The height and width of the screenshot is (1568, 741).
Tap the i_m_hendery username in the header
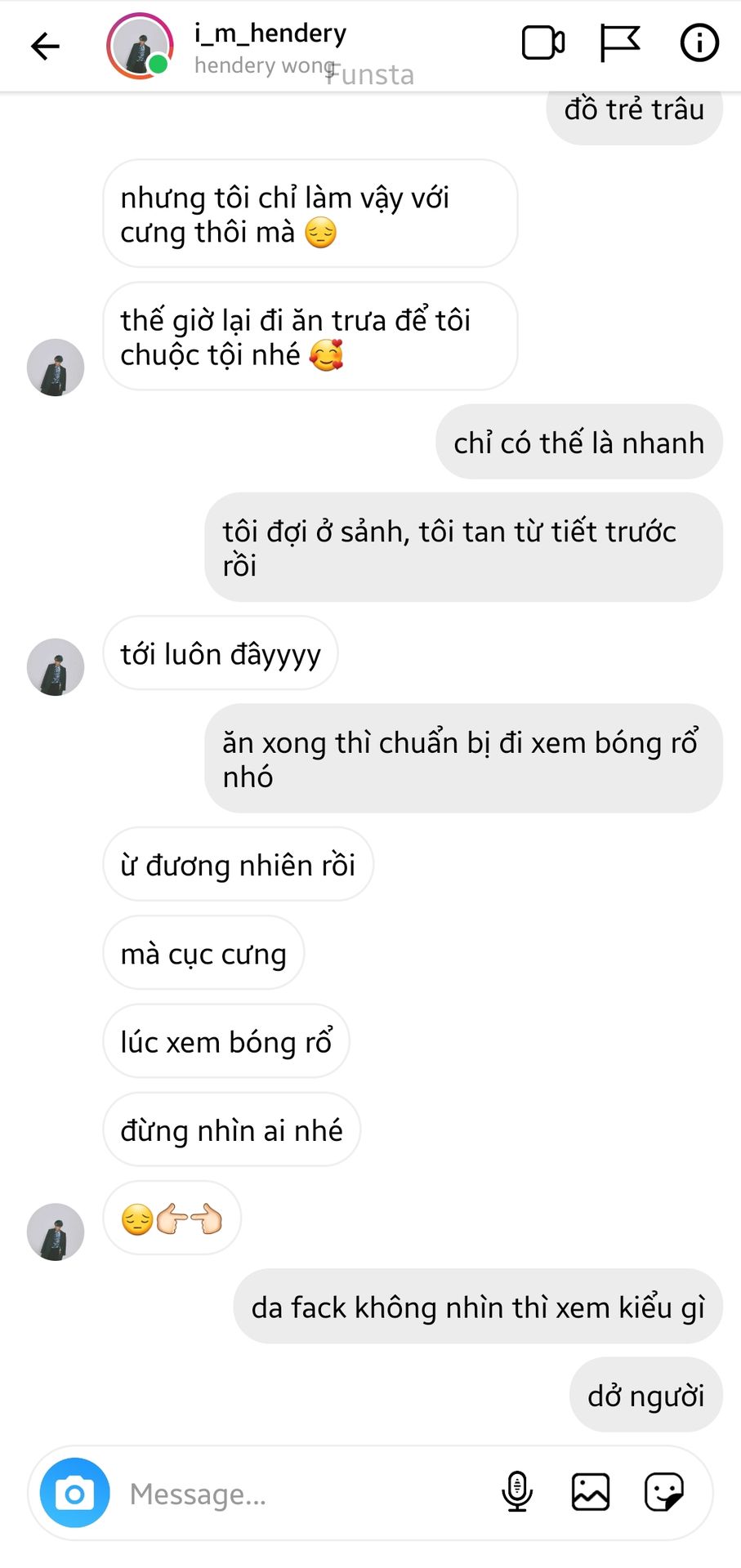pyautogui.click(x=270, y=33)
